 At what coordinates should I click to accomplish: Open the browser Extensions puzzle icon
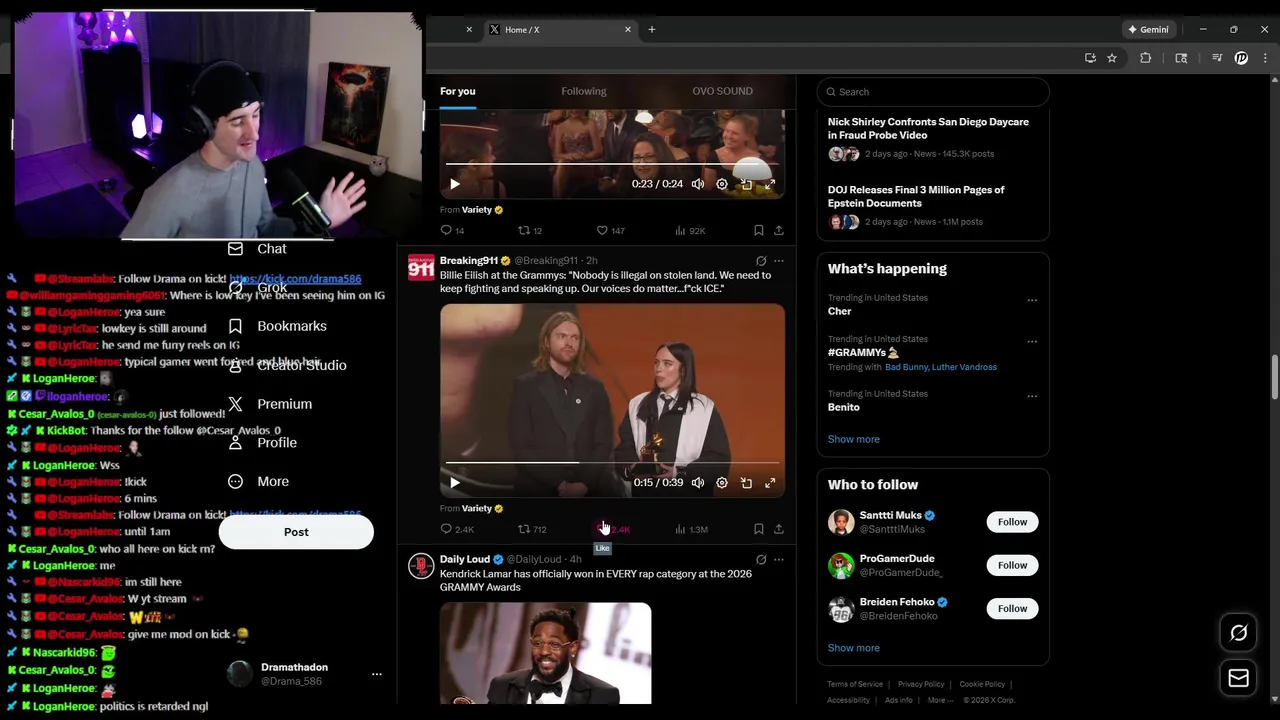click(x=1146, y=58)
